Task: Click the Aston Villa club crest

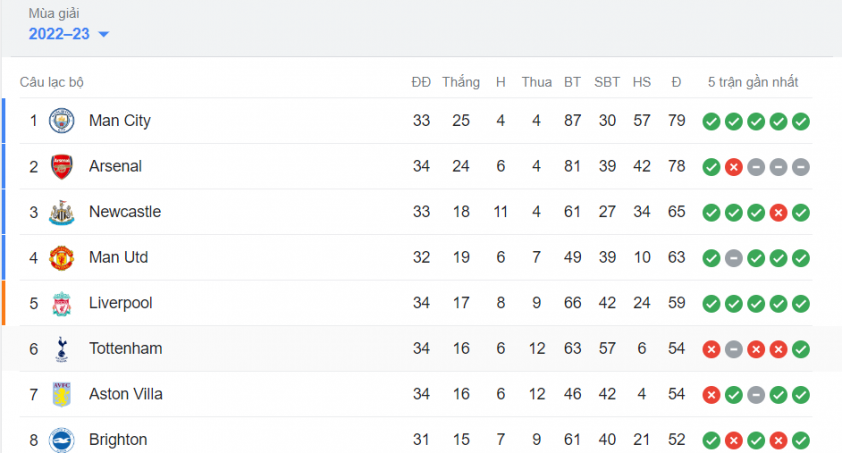Action: 62,394
